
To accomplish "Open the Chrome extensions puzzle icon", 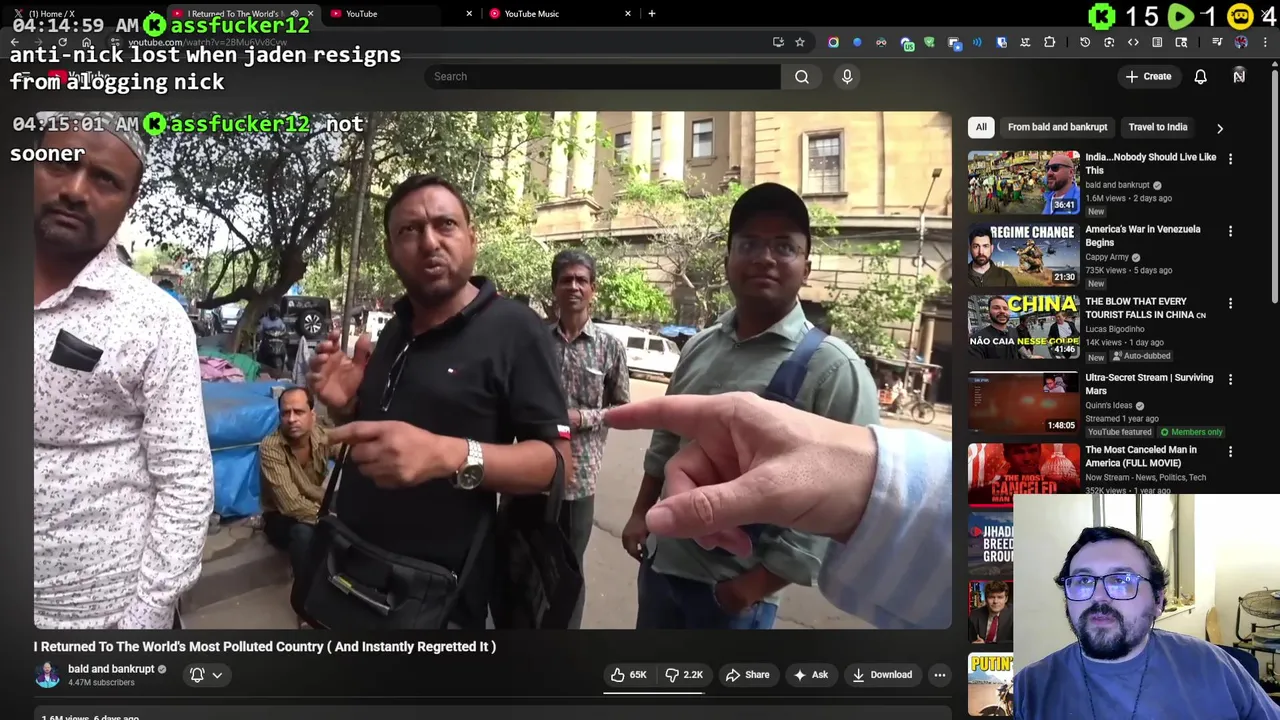I will (1049, 42).
